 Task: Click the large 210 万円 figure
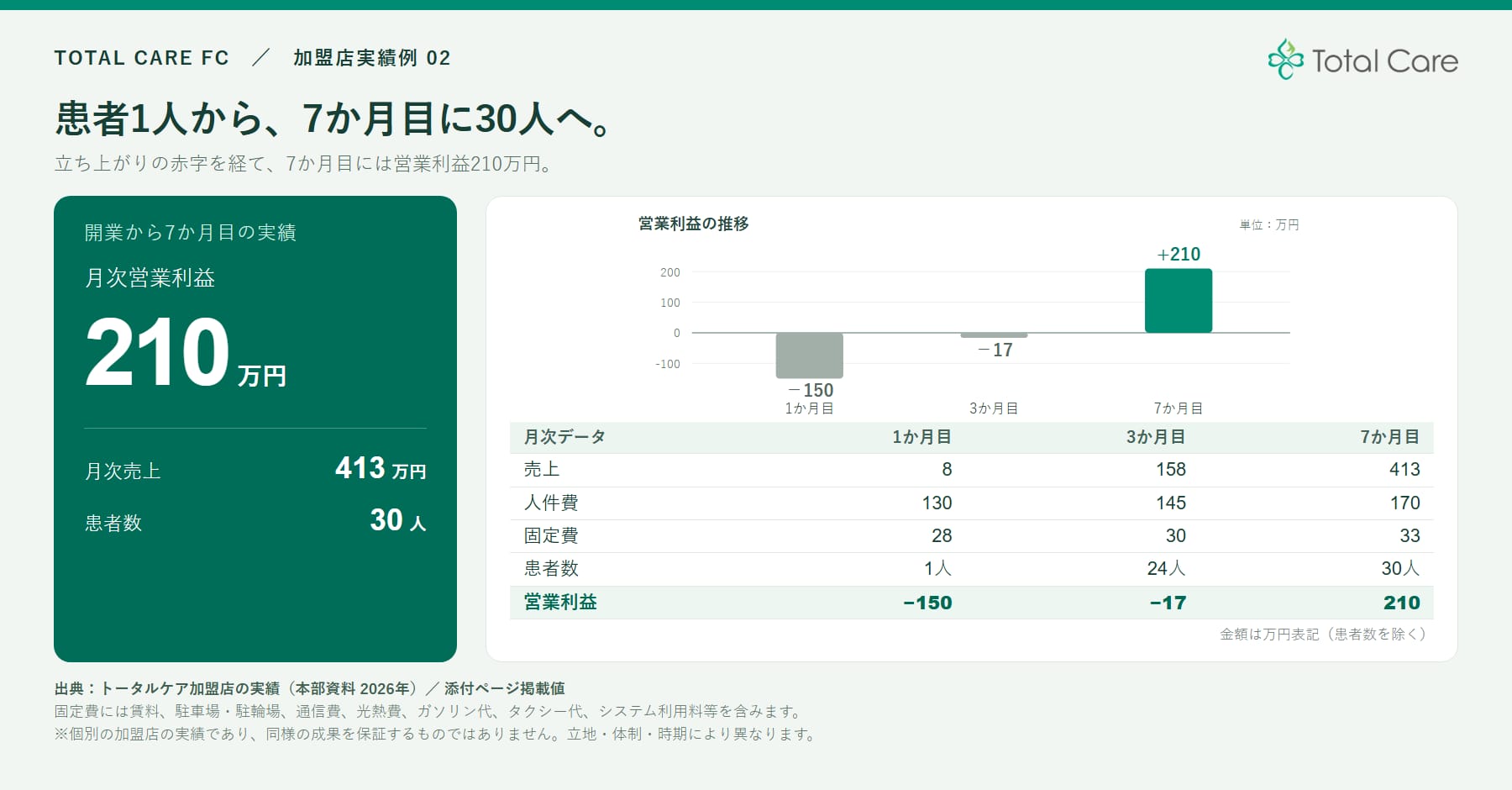186,352
